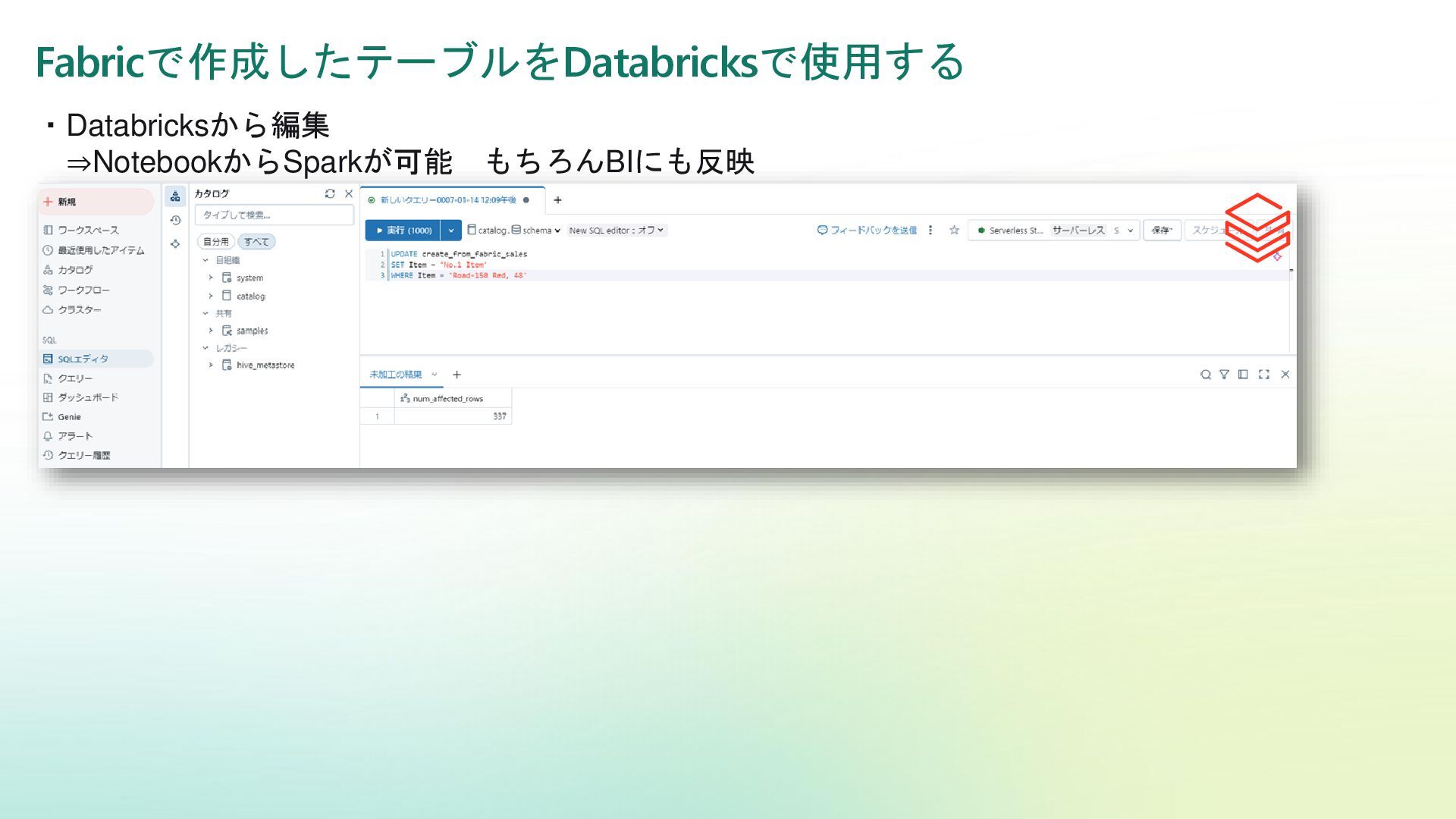Open the history clock icon in side strip
The width and height of the screenshot is (1456, 819).
tap(175, 221)
